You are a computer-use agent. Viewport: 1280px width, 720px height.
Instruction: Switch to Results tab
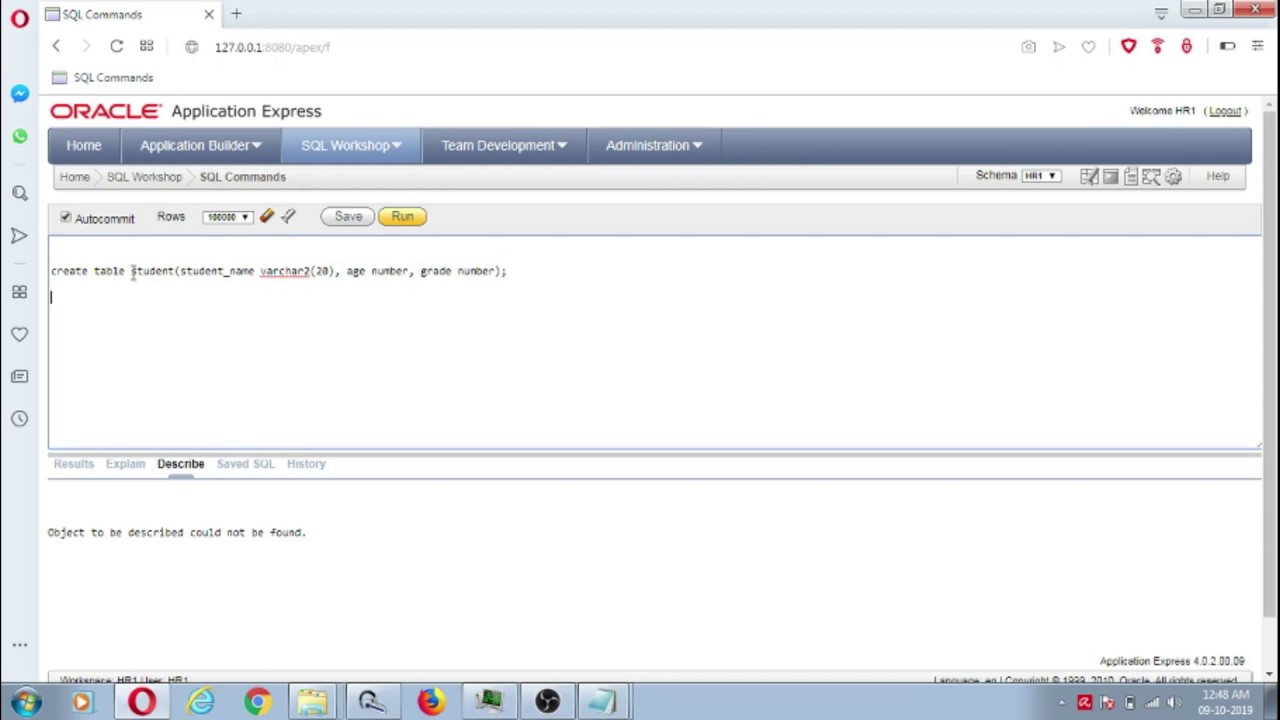[x=73, y=464]
